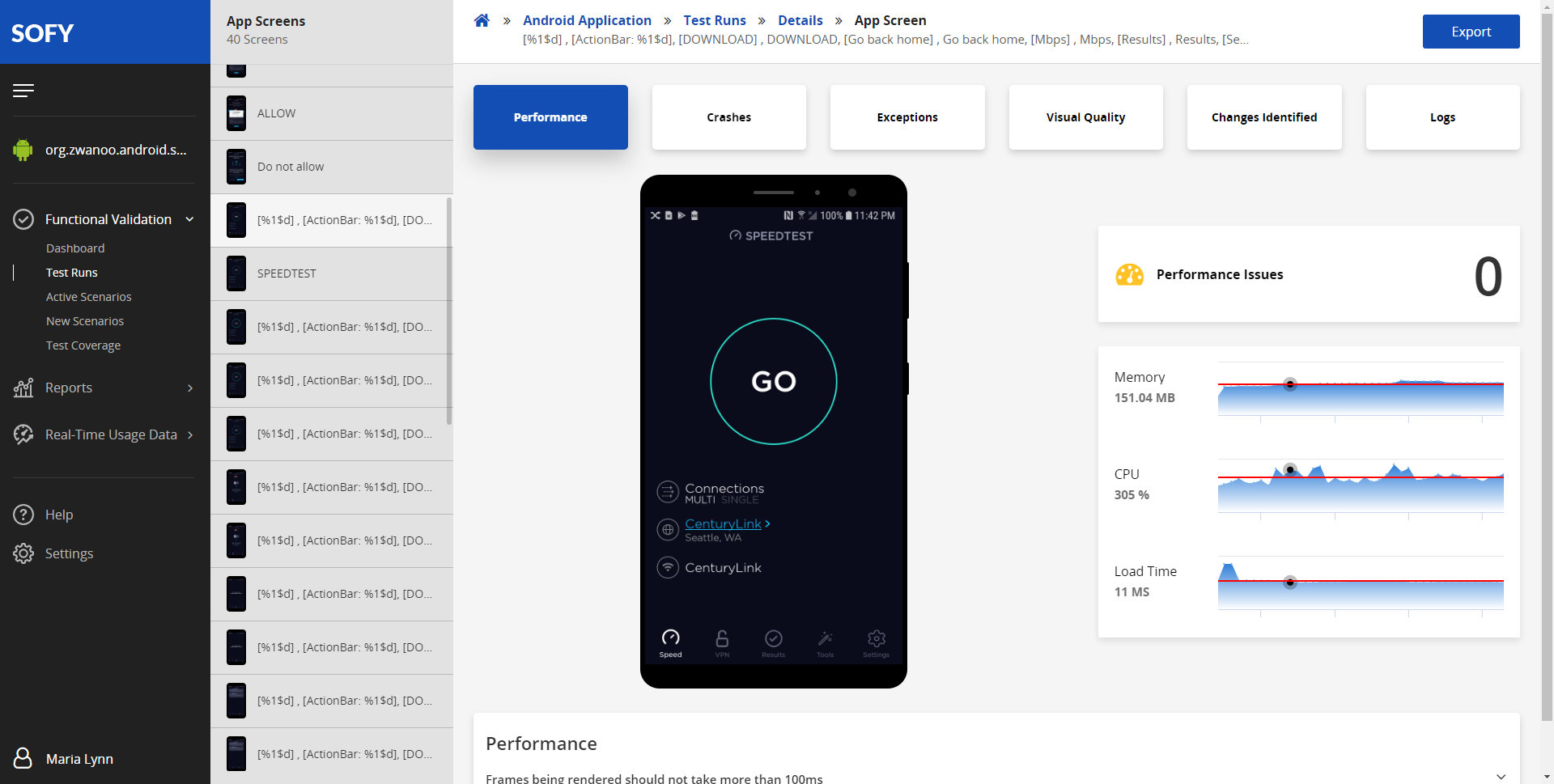This screenshot has width=1554, height=784.
Task: Collapse the Functional Validation section
Action: click(x=189, y=219)
